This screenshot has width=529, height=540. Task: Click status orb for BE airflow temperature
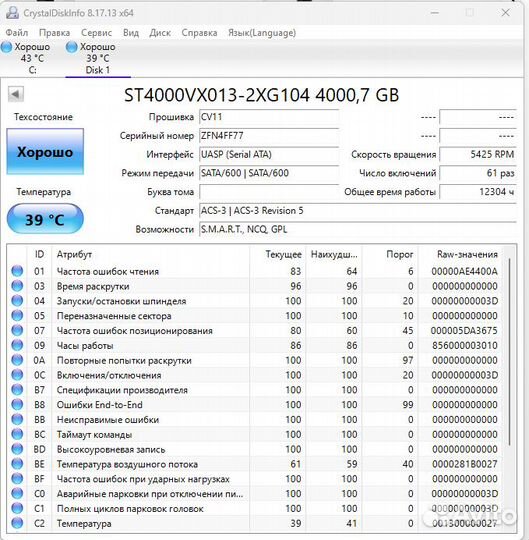[17, 464]
